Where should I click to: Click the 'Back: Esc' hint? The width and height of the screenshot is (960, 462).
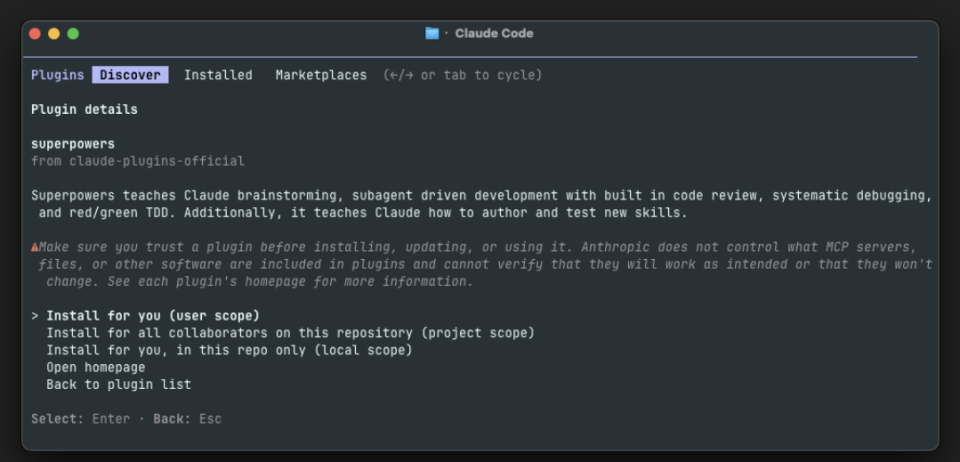coord(187,419)
